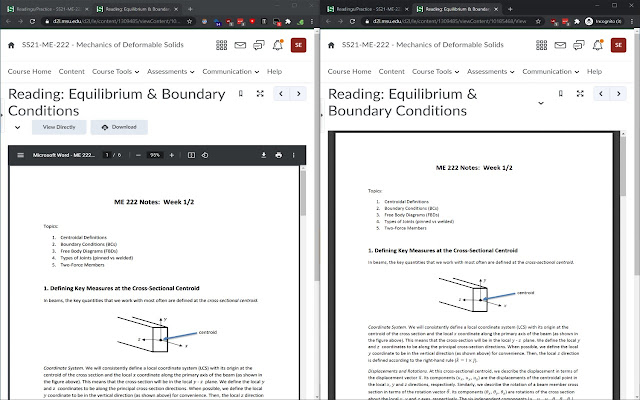The width and height of the screenshot is (640, 400).
Task: Rotate the PDF counterclockwise
Action: pyautogui.click(x=205, y=155)
